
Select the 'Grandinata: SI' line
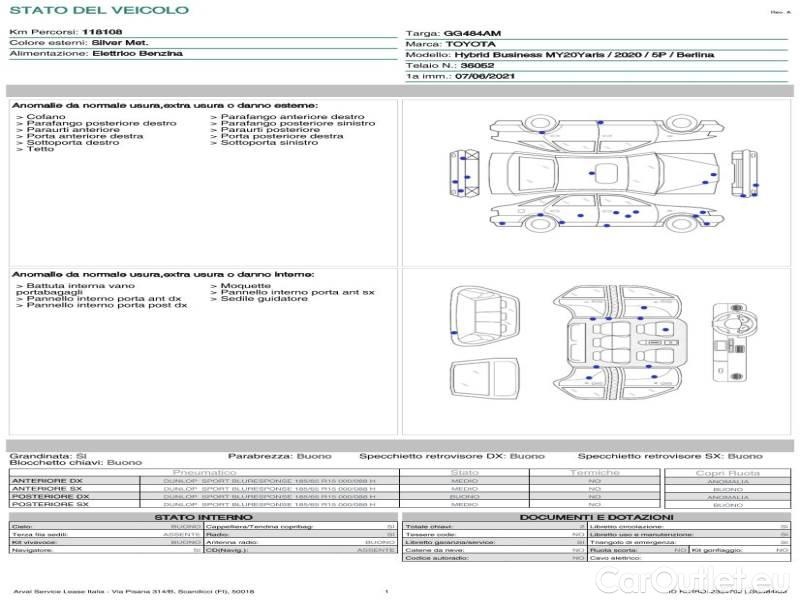tap(48, 456)
